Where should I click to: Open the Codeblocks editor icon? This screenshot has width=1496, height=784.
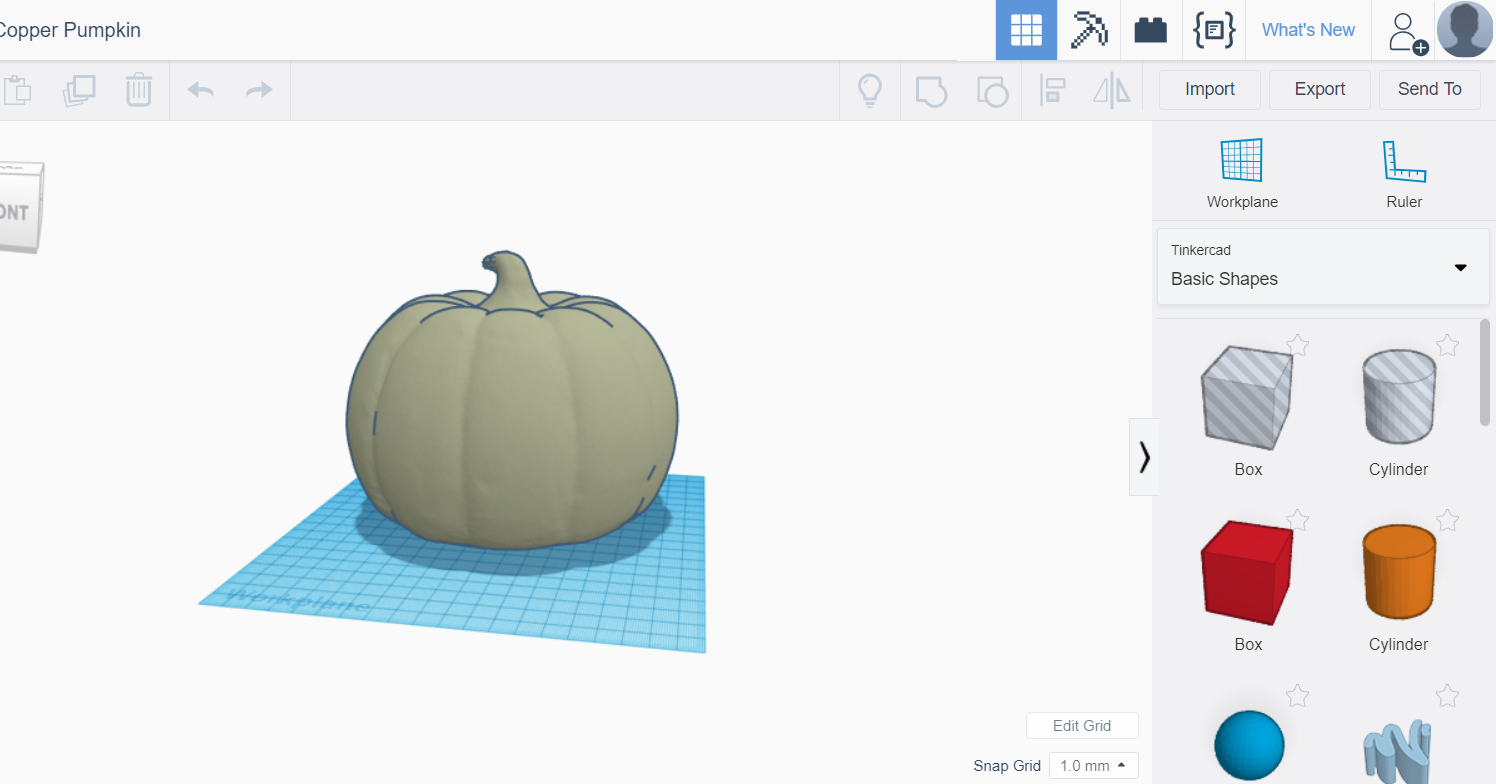coord(1214,30)
